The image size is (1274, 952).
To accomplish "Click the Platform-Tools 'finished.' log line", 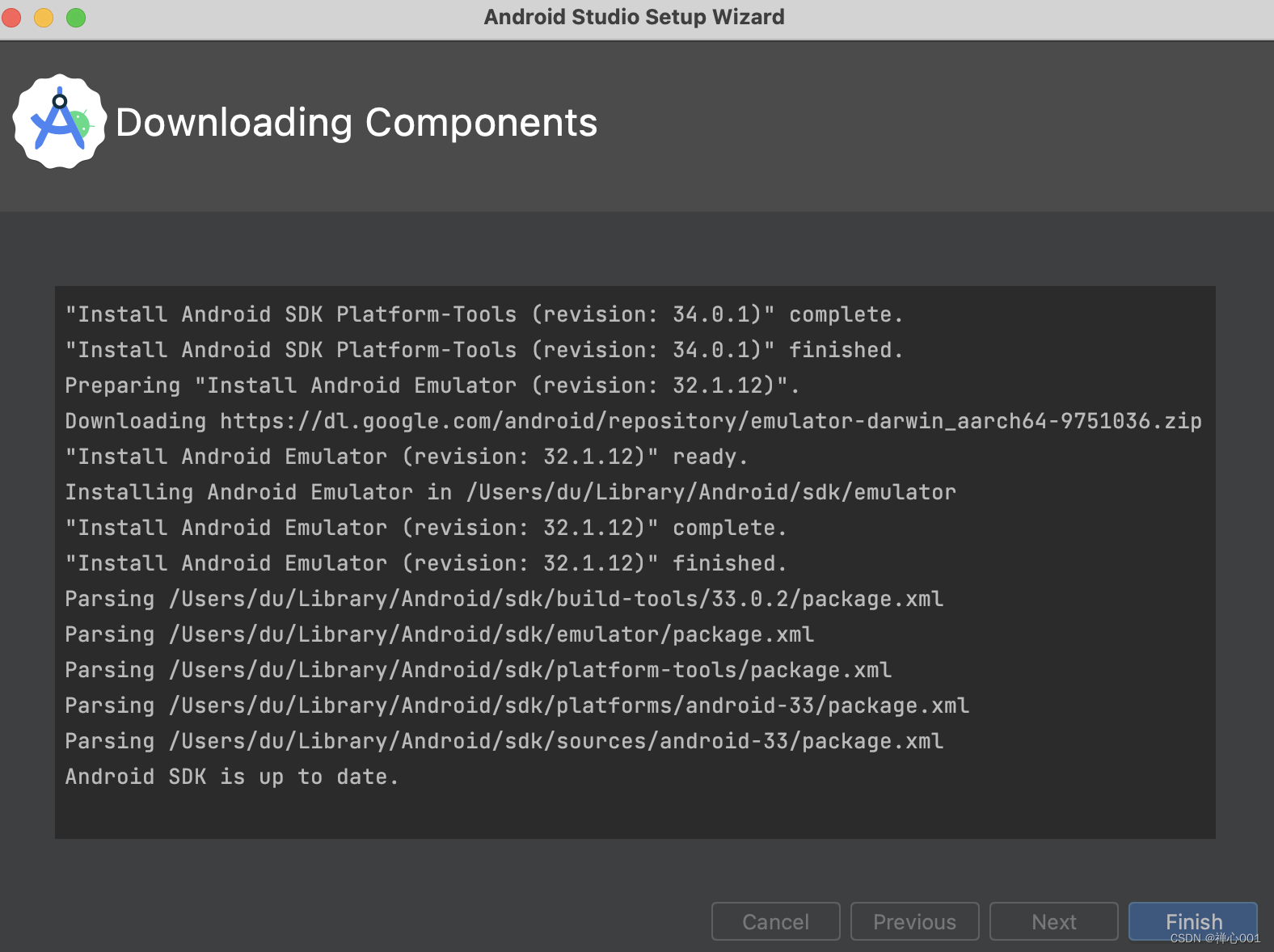I will coord(483,350).
